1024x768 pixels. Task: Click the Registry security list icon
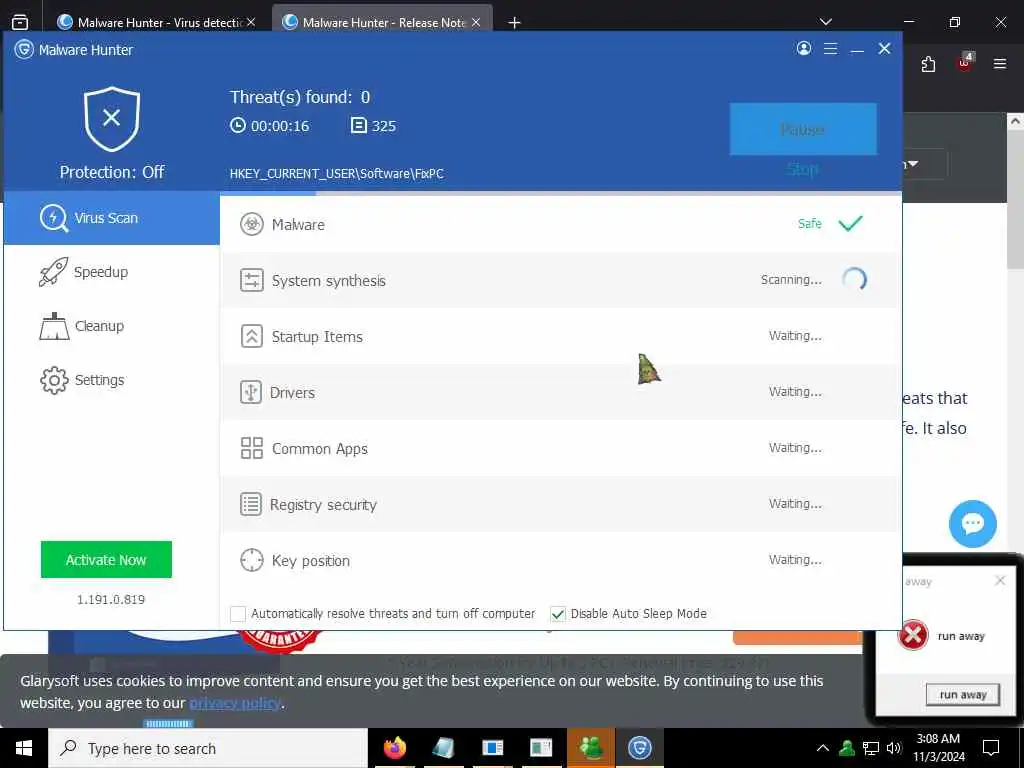[x=251, y=504]
